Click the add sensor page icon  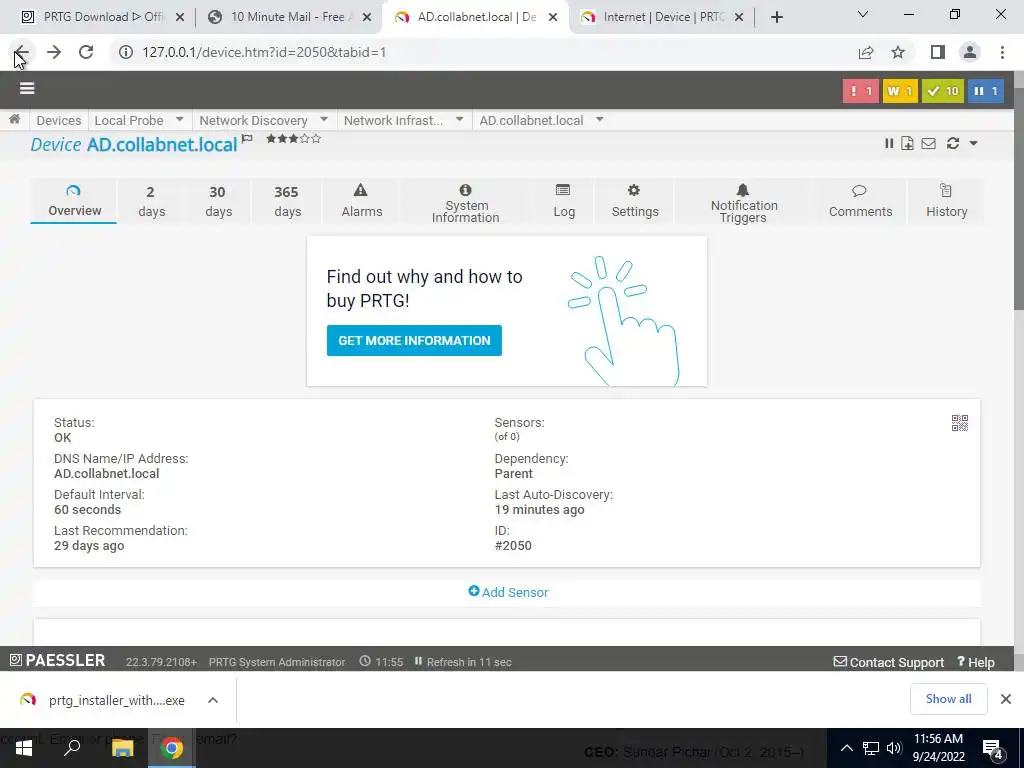coord(907,143)
